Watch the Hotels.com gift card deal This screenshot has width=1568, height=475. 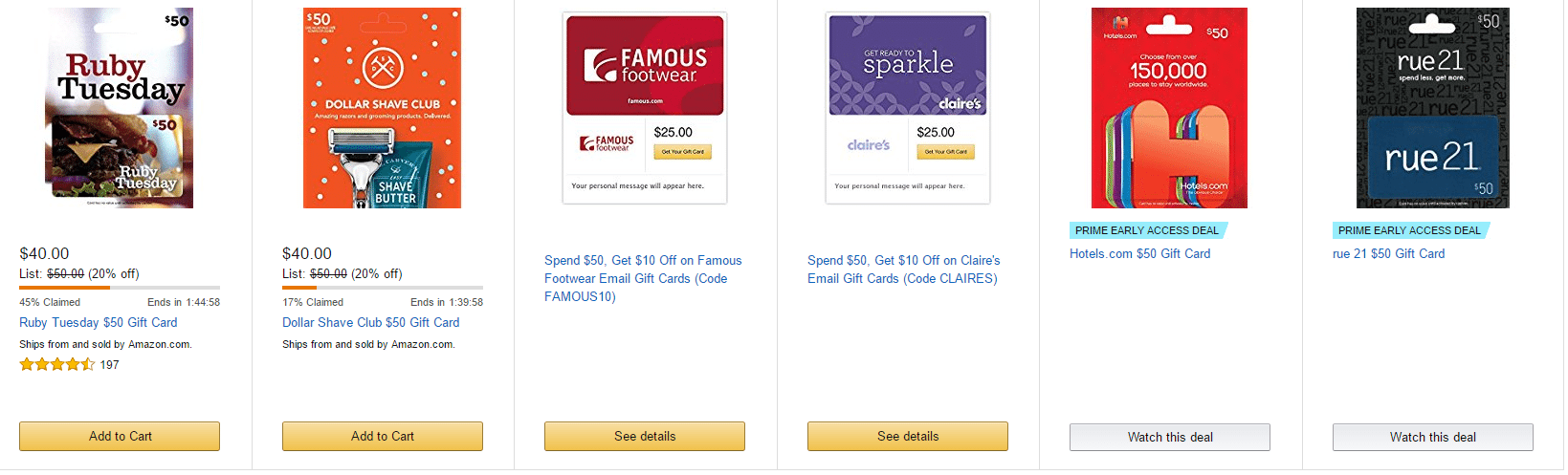1169,437
